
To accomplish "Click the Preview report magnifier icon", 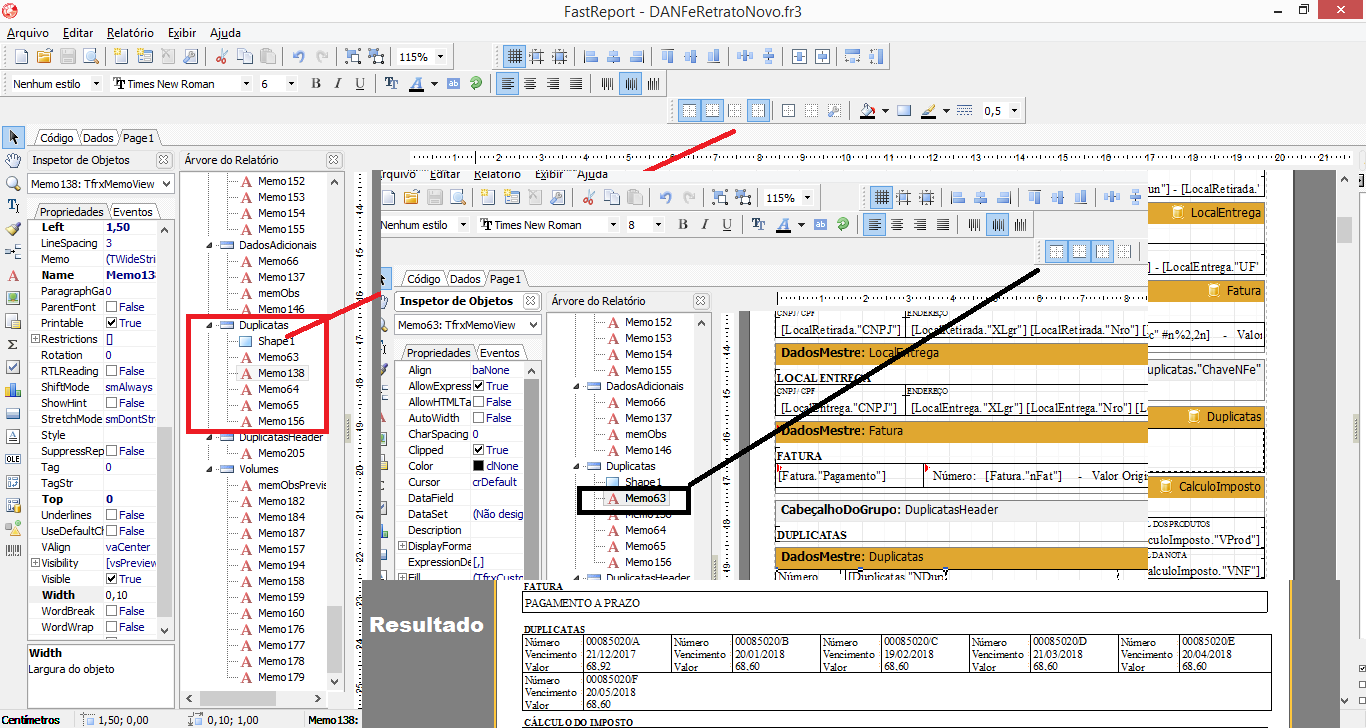I will pyautogui.click(x=90, y=57).
